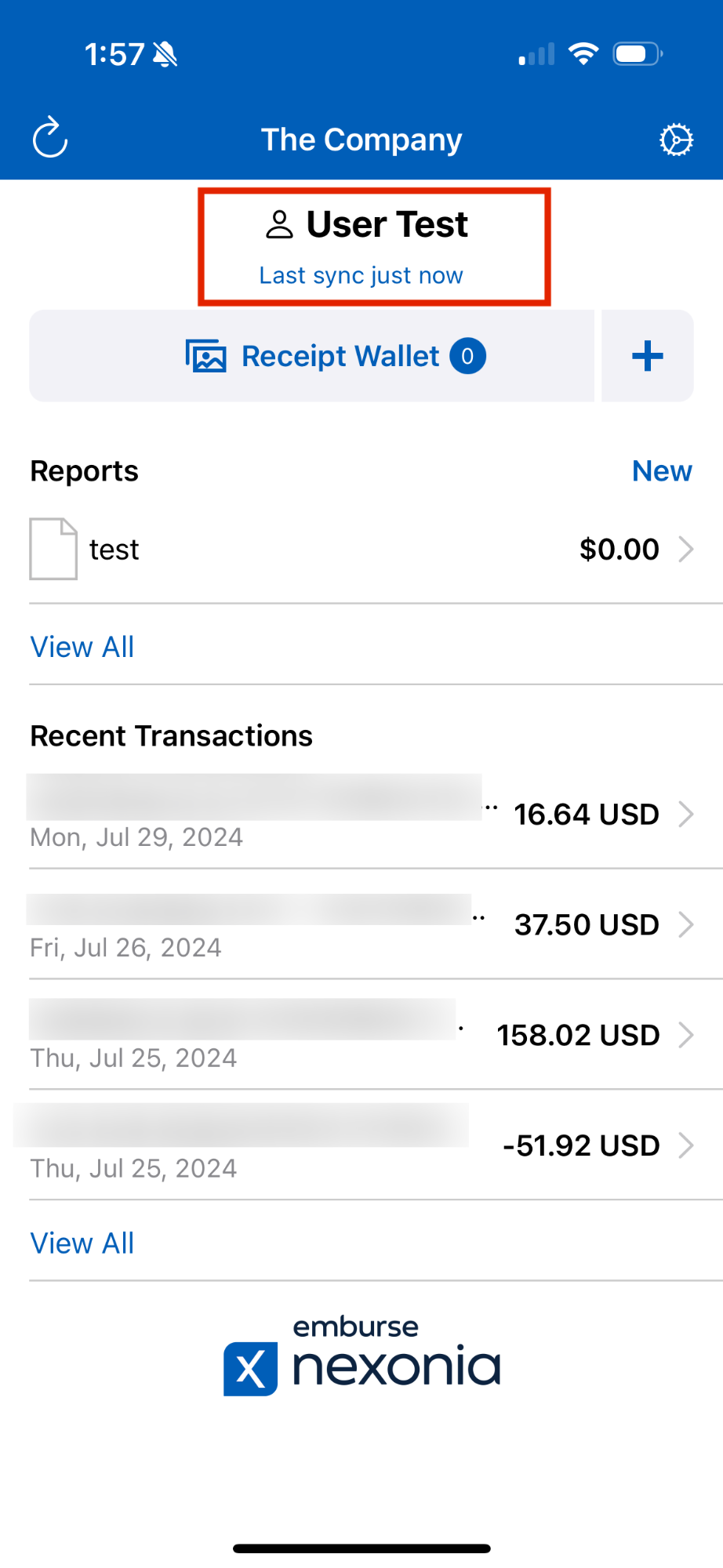Viewport: 723px width, 1568px height.
Task: Tap the Wi-Fi status bar icon
Action: [x=583, y=54]
